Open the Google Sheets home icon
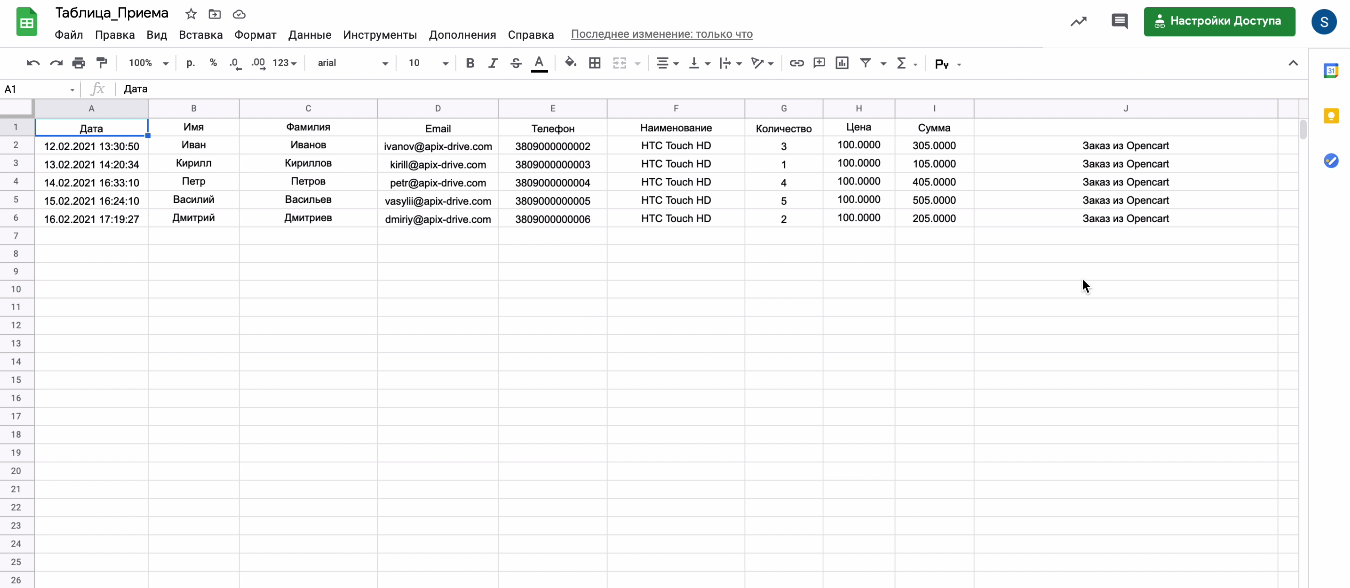The image size is (1350, 588). [x=27, y=22]
